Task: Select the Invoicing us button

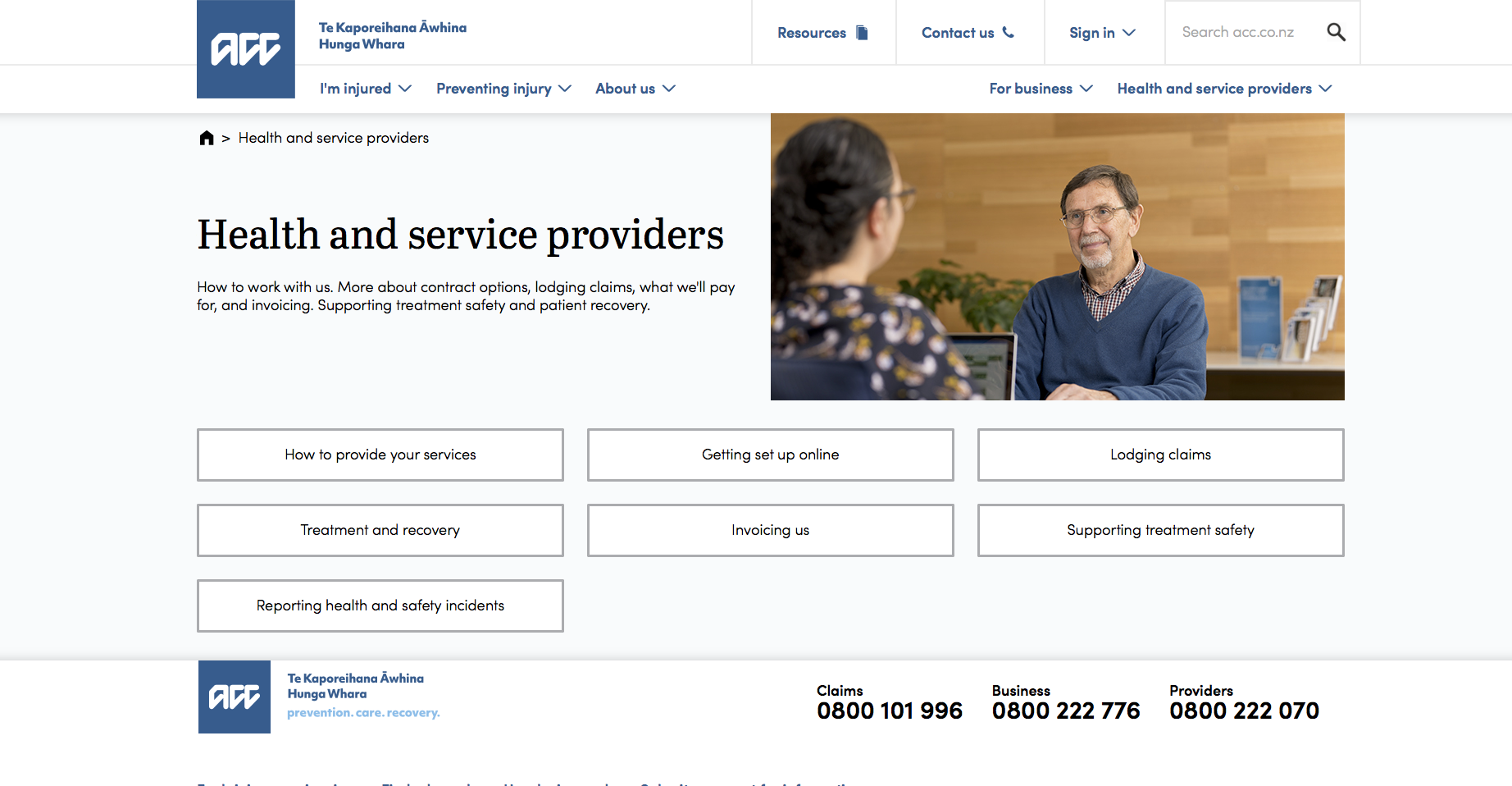Action: [x=771, y=530]
